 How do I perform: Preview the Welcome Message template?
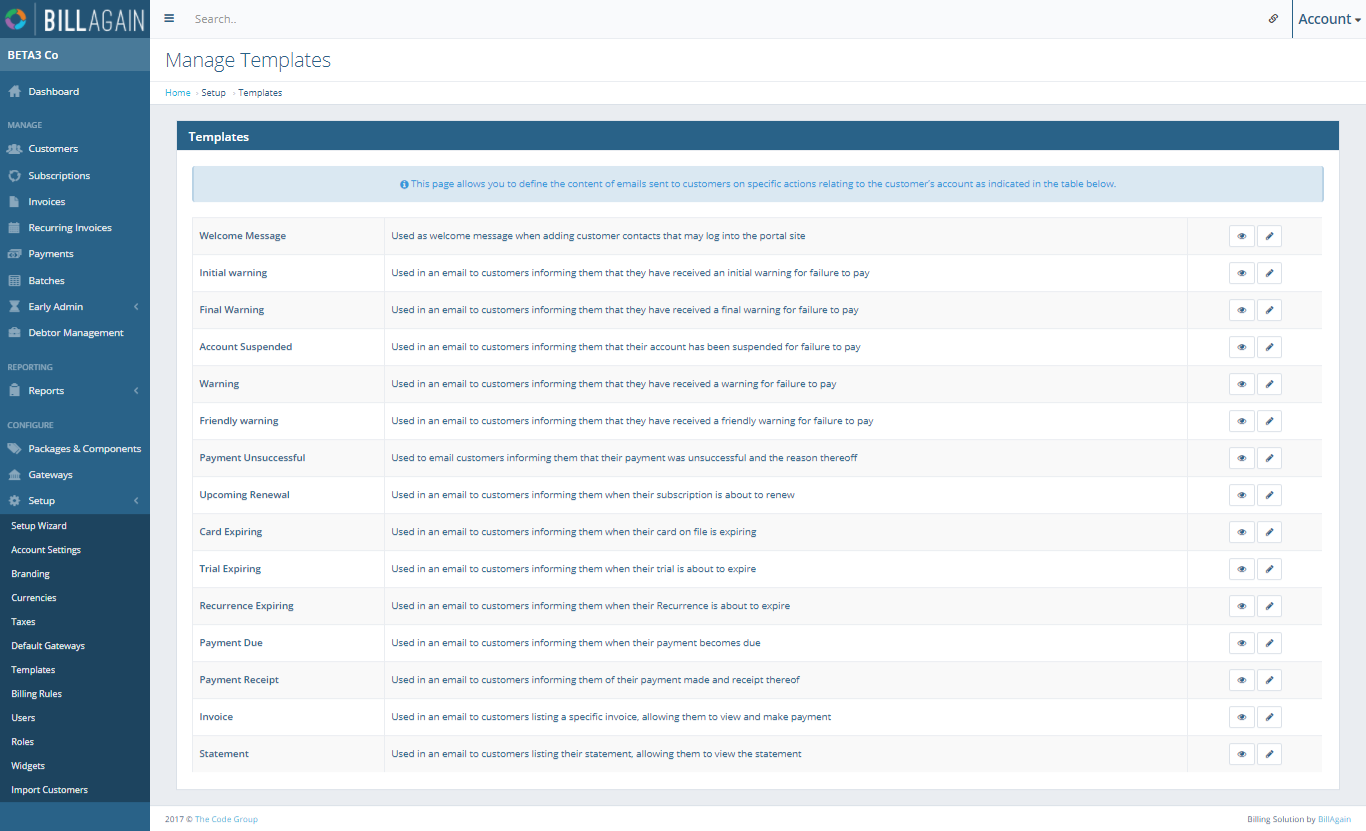(1241, 236)
